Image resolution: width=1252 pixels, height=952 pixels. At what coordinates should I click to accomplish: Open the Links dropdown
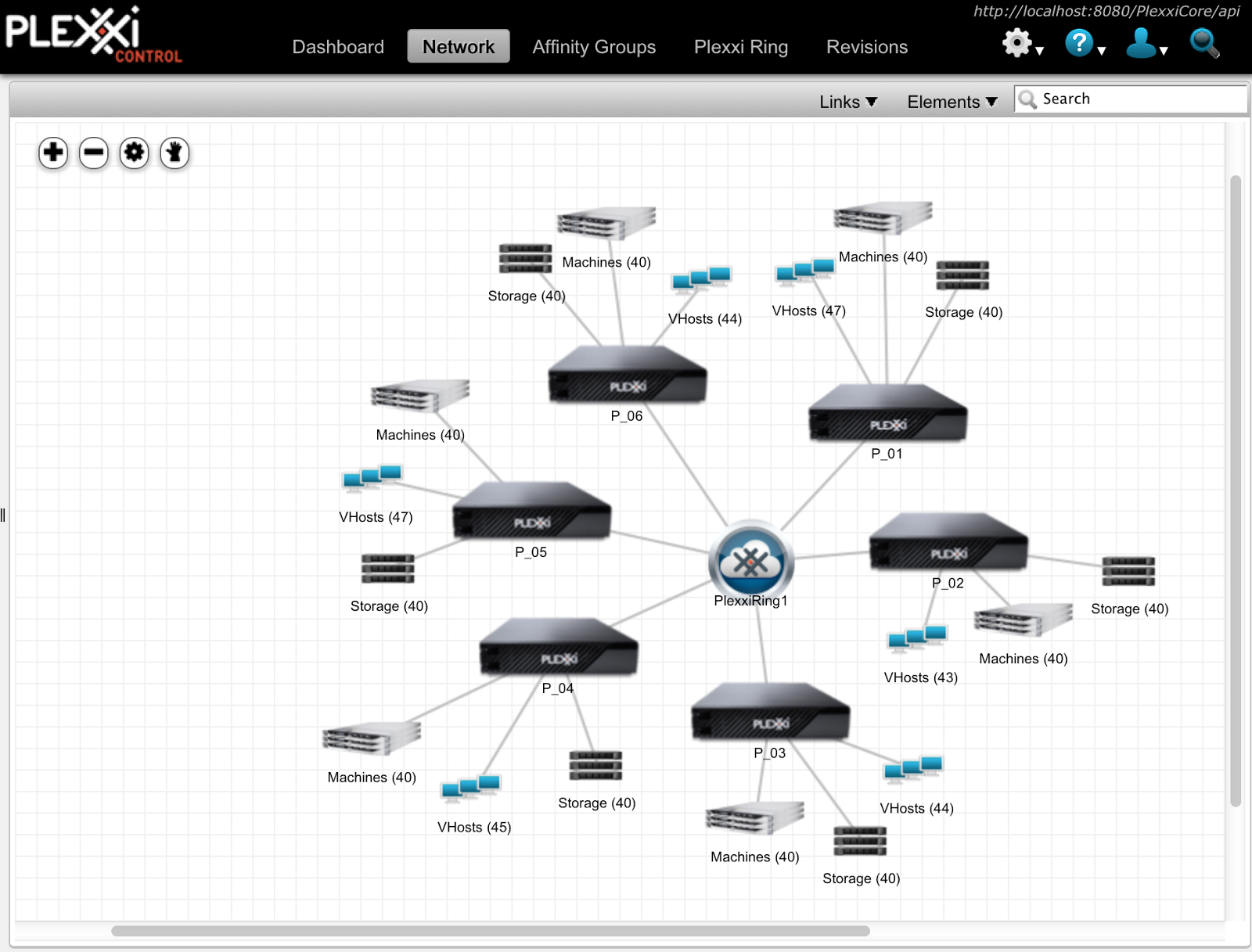(x=847, y=101)
